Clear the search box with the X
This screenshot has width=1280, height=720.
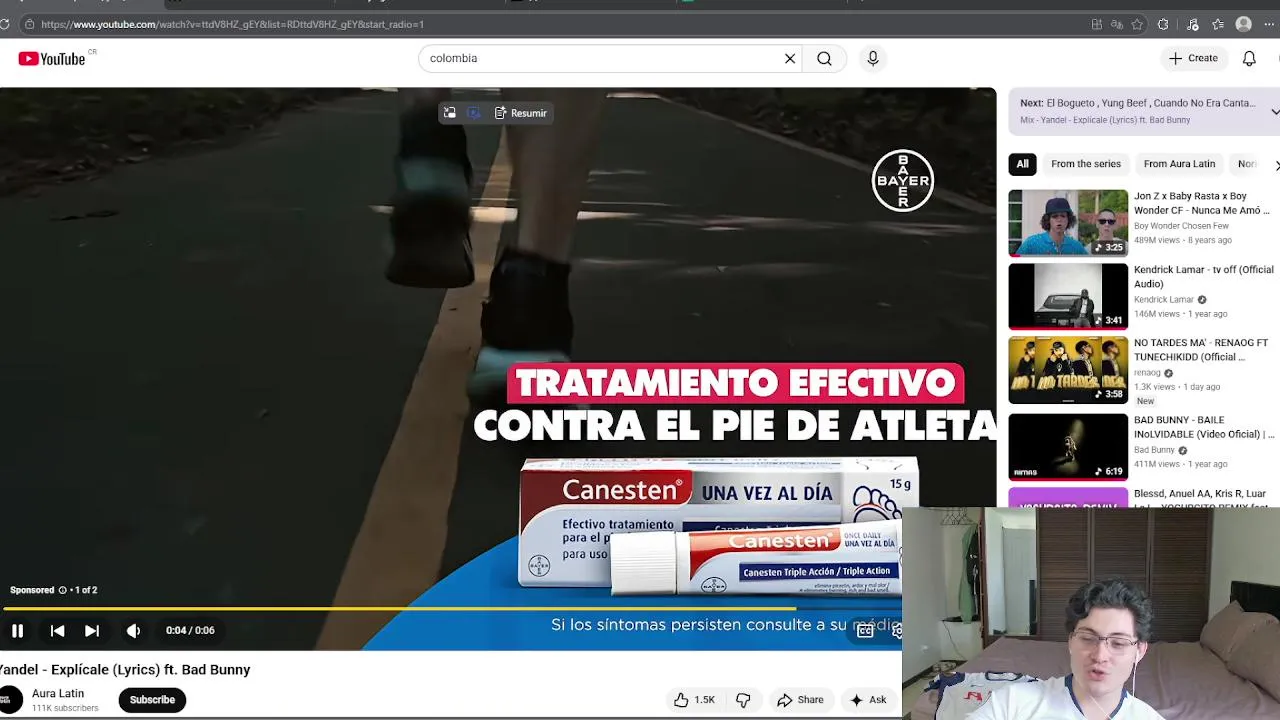790,59
